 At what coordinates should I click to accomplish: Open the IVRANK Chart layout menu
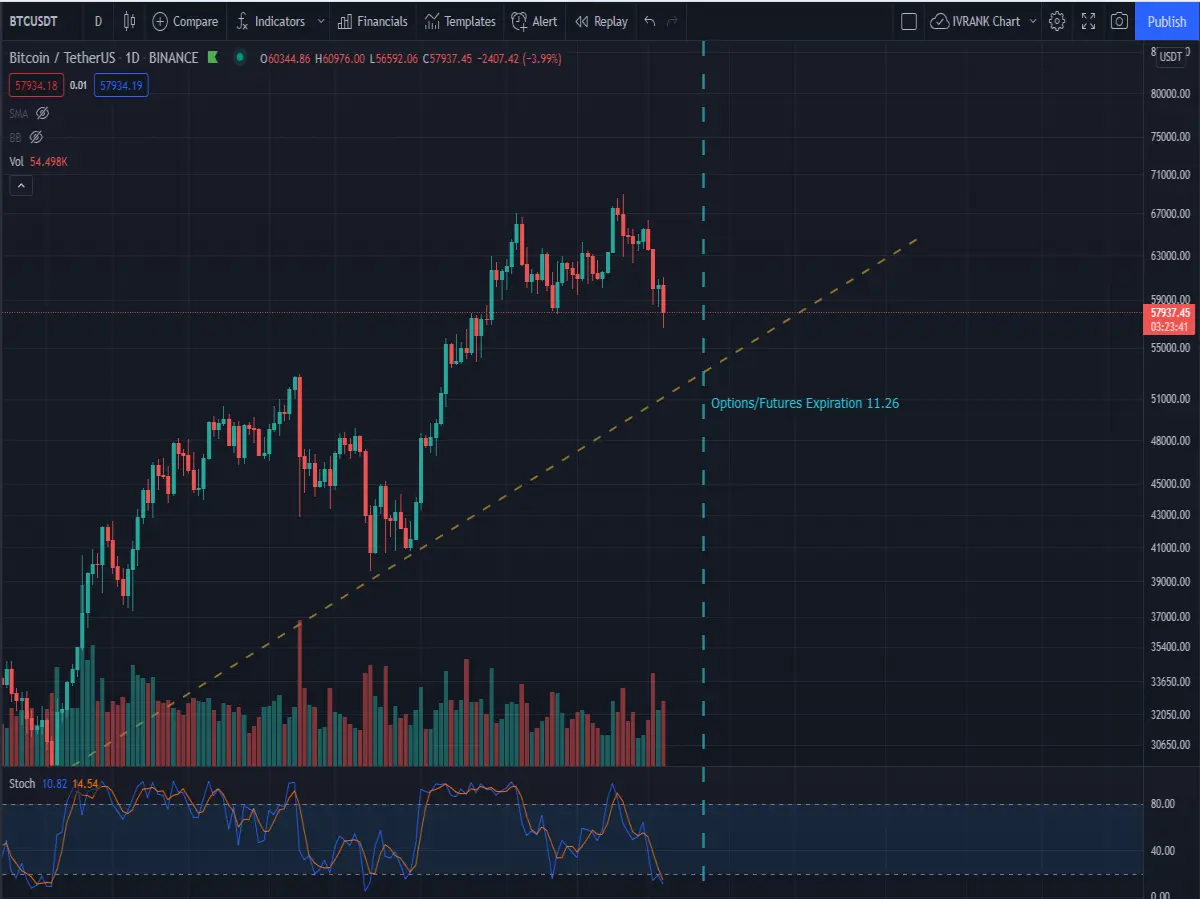click(x=983, y=21)
